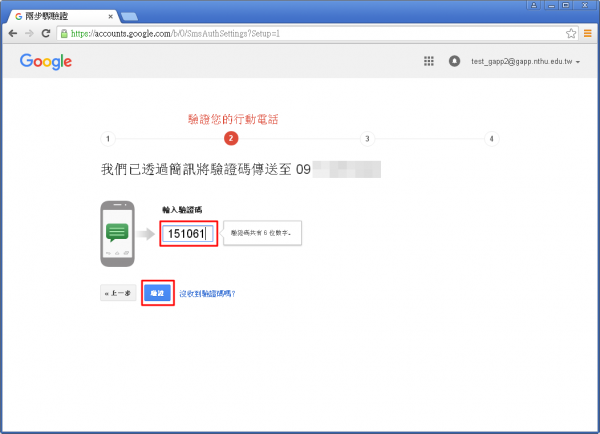Click the blue 驗證 verify button
The image size is (600, 434).
click(x=157, y=293)
